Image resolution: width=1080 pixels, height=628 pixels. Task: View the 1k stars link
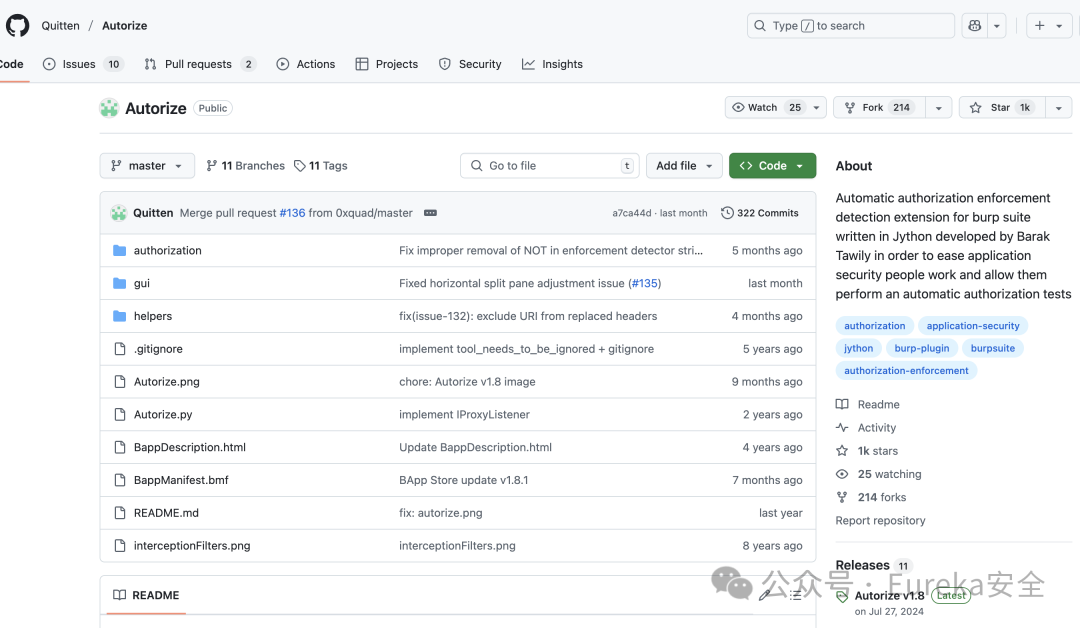(x=867, y=451)
